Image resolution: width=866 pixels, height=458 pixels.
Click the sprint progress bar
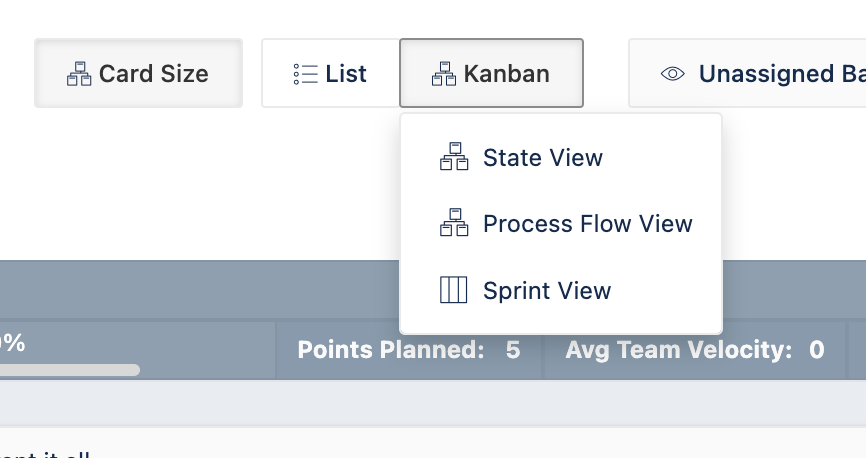pyautogui.click(x=68, y=370)
